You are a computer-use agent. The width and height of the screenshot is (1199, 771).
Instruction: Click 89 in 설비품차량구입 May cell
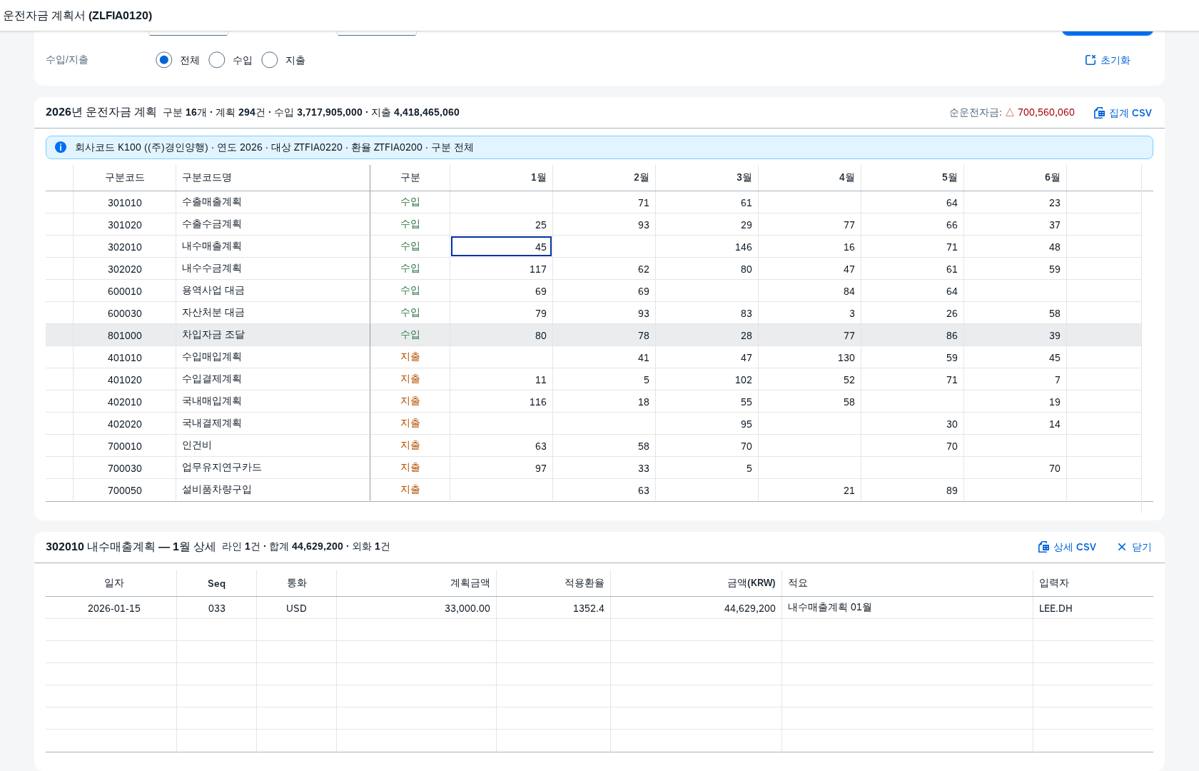click(951, 491)
